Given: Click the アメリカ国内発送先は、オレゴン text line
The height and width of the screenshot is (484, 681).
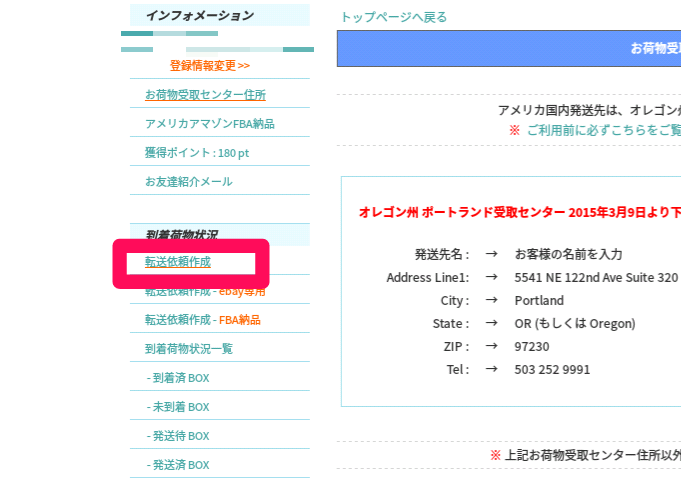Looking at the screenshot, I should (x=589, y=110).
